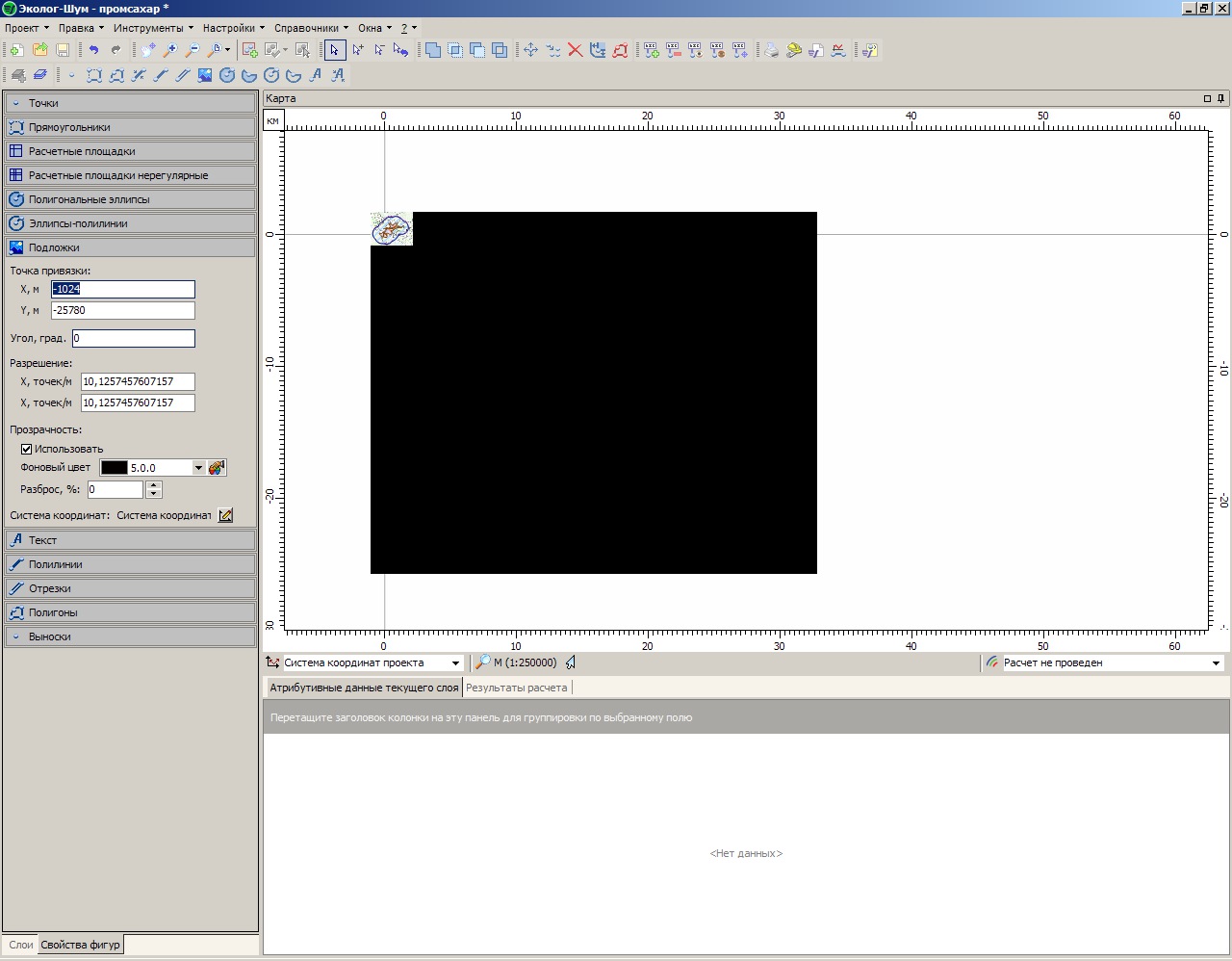Open the Инструменты menu
Image resolution: width=1232 pixels, height=961 pixels.
[x=152, y=28]
